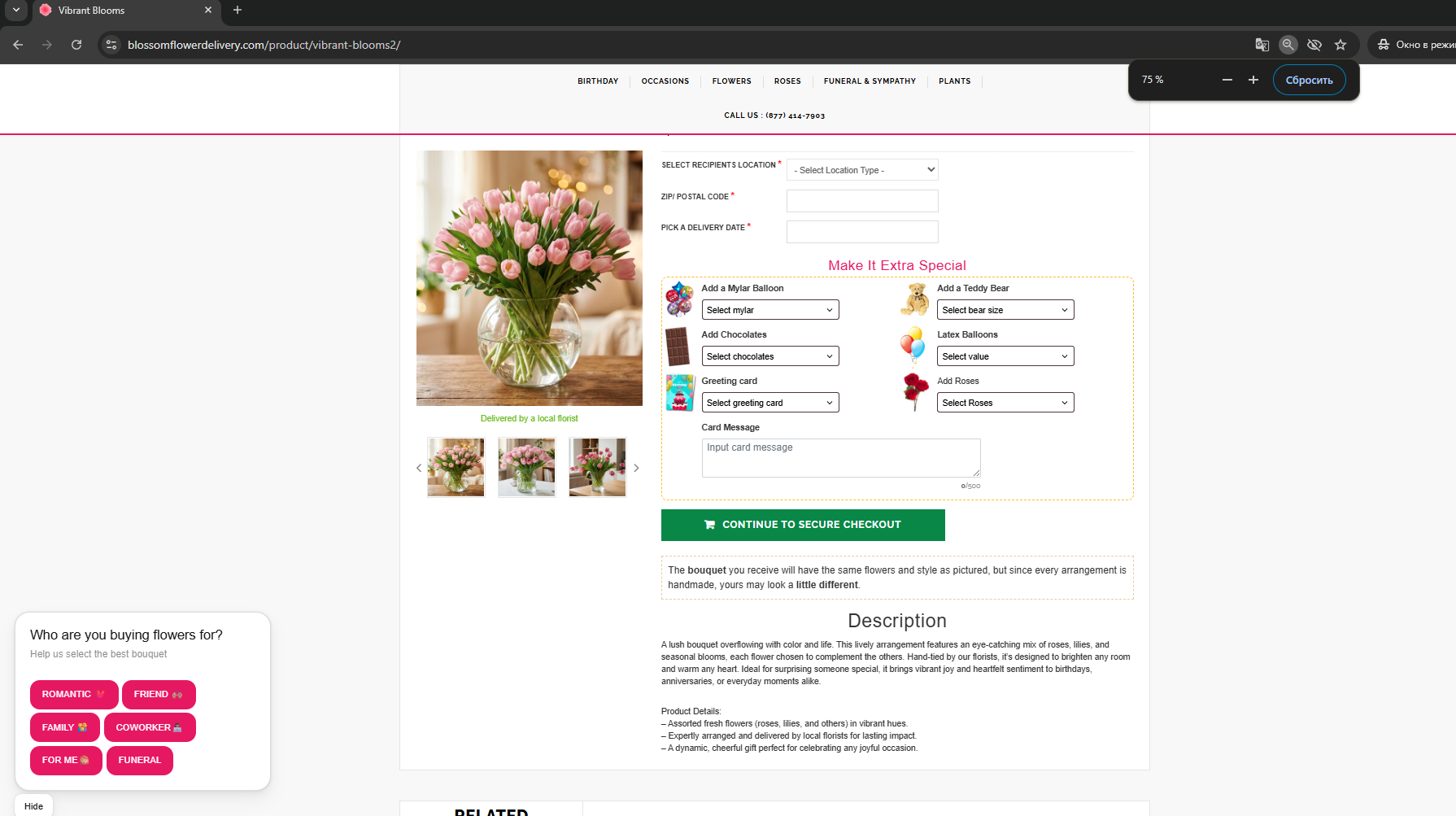This screenshot has height=816, width=1456.
Task: Click the 'Make It Extra Special' heading
Action: pos(897,265)
